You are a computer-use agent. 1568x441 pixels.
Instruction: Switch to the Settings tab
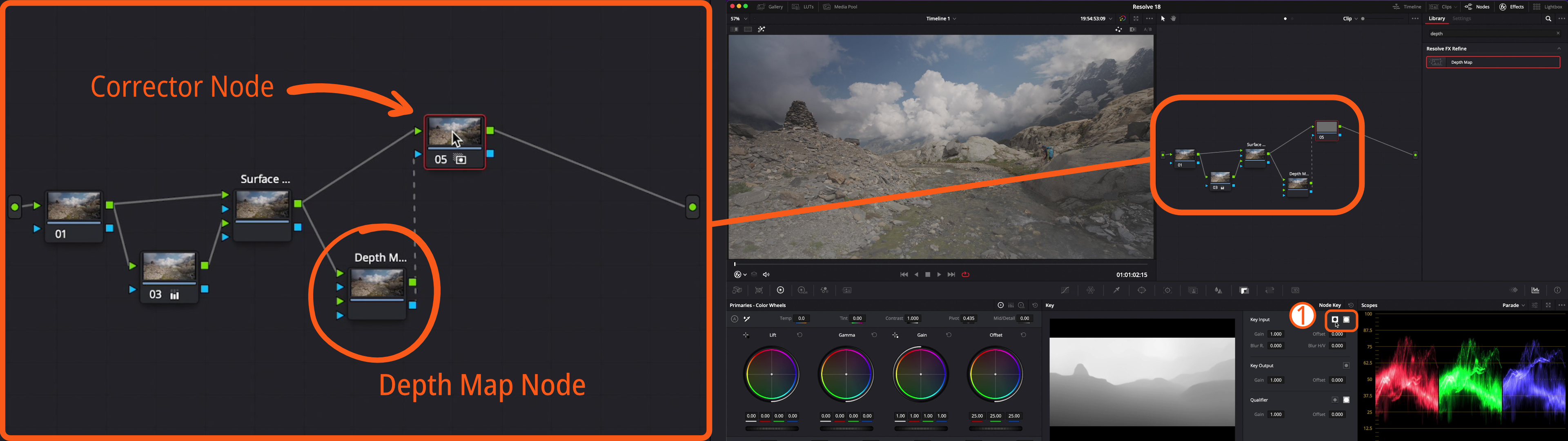click(1461, 19)
